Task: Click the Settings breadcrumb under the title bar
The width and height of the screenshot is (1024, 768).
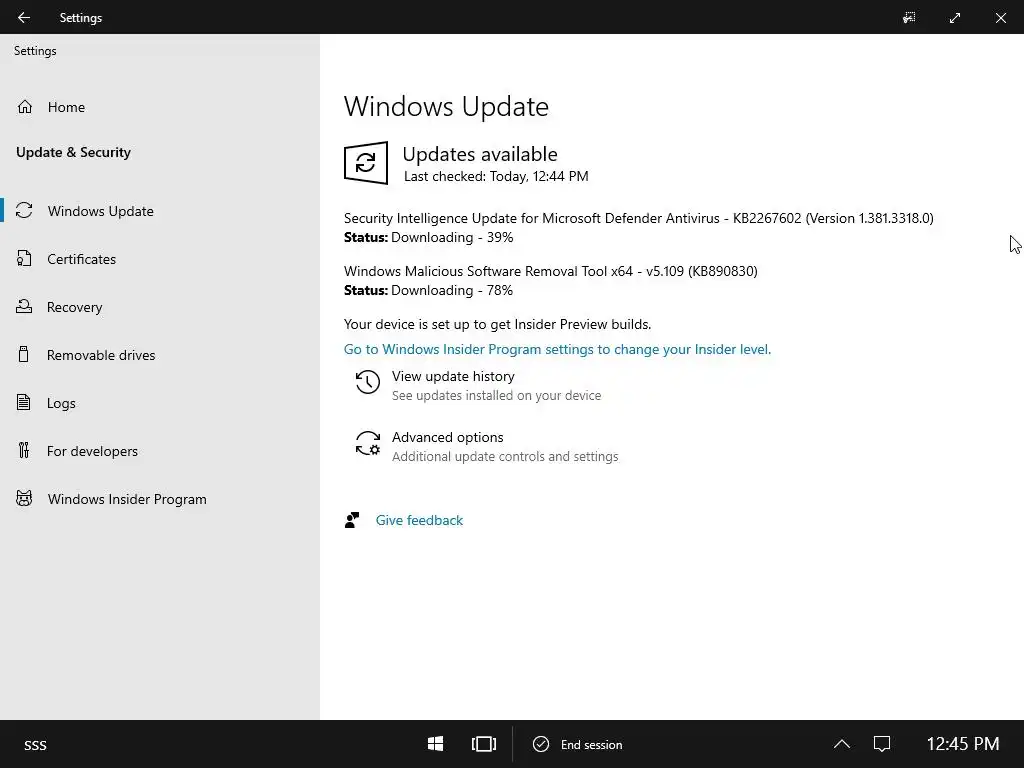Action: 35,51
